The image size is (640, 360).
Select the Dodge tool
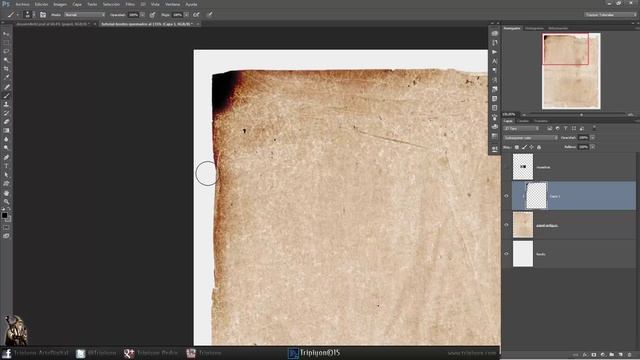pyautogui.click(x=6, y=148)
